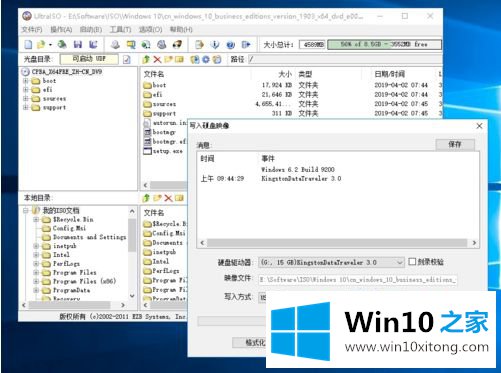The height and width of the screenshot is (373, 501).
Task: Click the down arrow of local tree scrollbar
Action: (x=132, y=296)
